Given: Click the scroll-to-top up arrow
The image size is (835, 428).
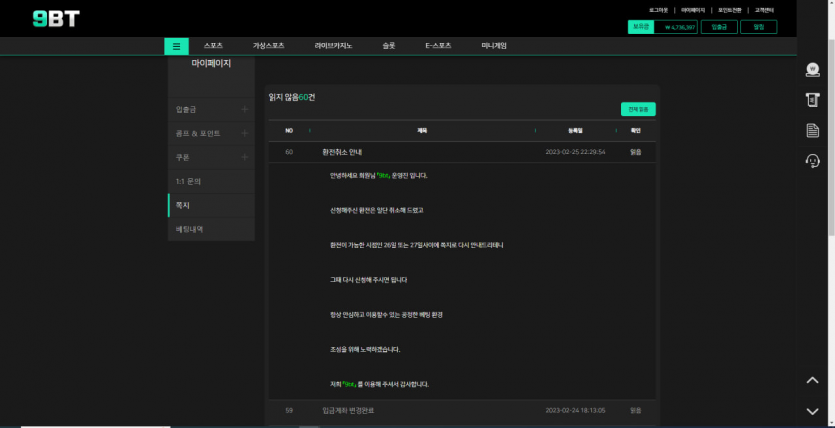Looking at the screenshot, I should click(812, 380).
